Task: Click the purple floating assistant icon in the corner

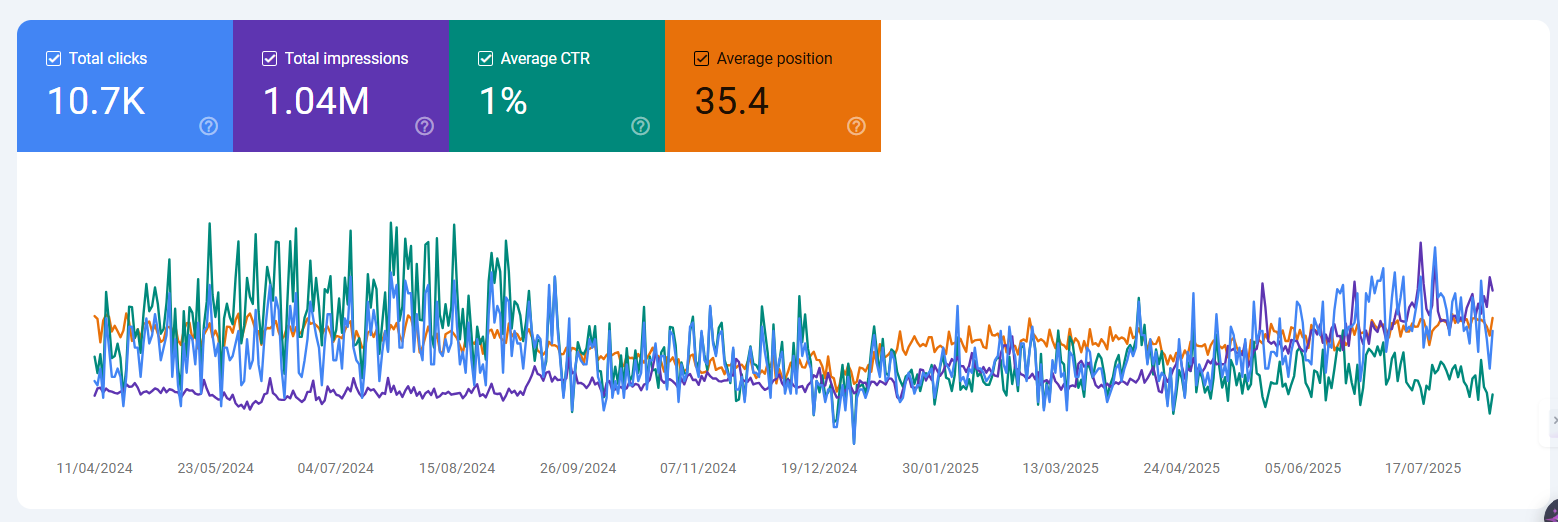Action: 1551,514
